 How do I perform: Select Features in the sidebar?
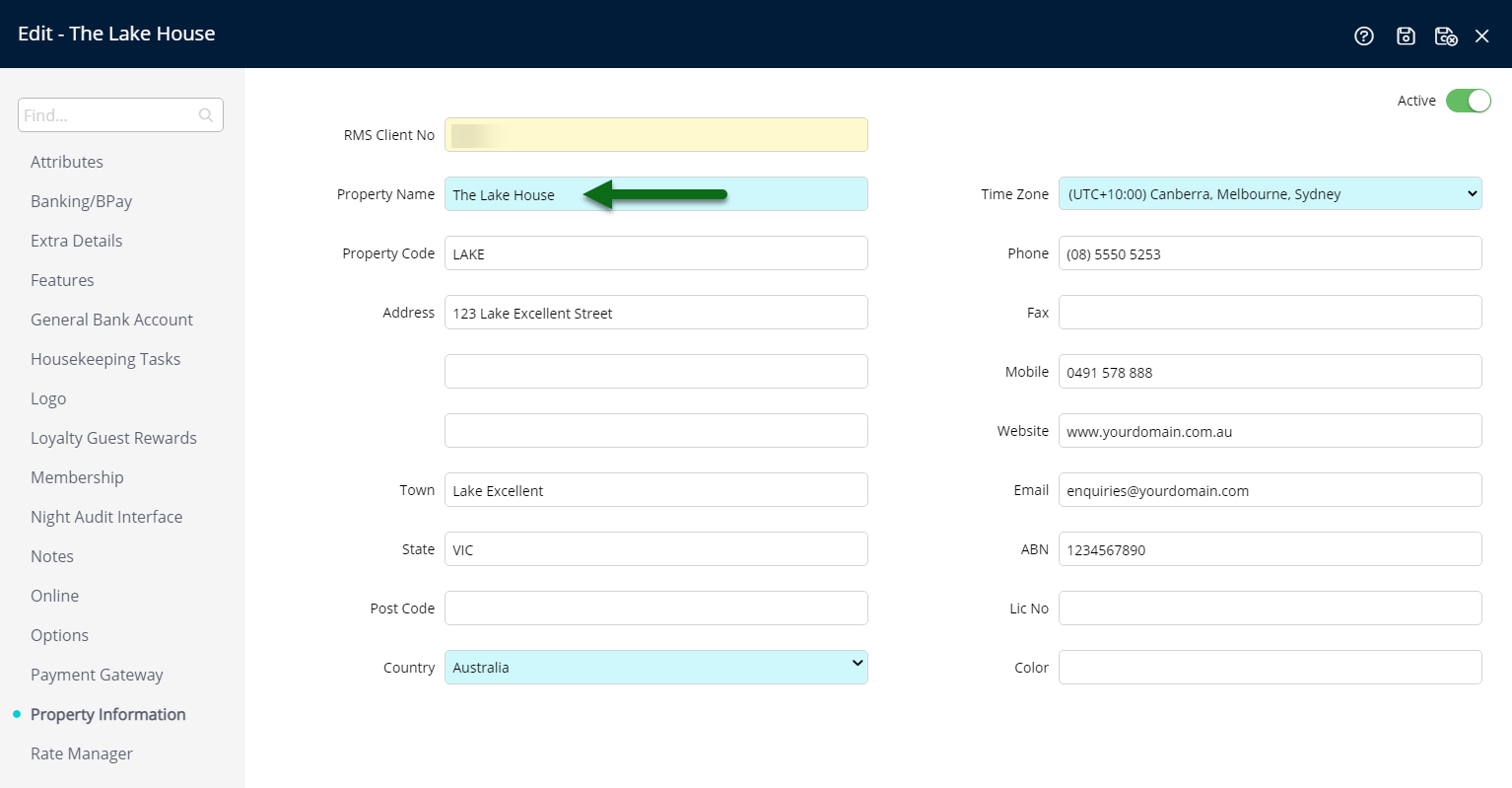tap(62, 280)
